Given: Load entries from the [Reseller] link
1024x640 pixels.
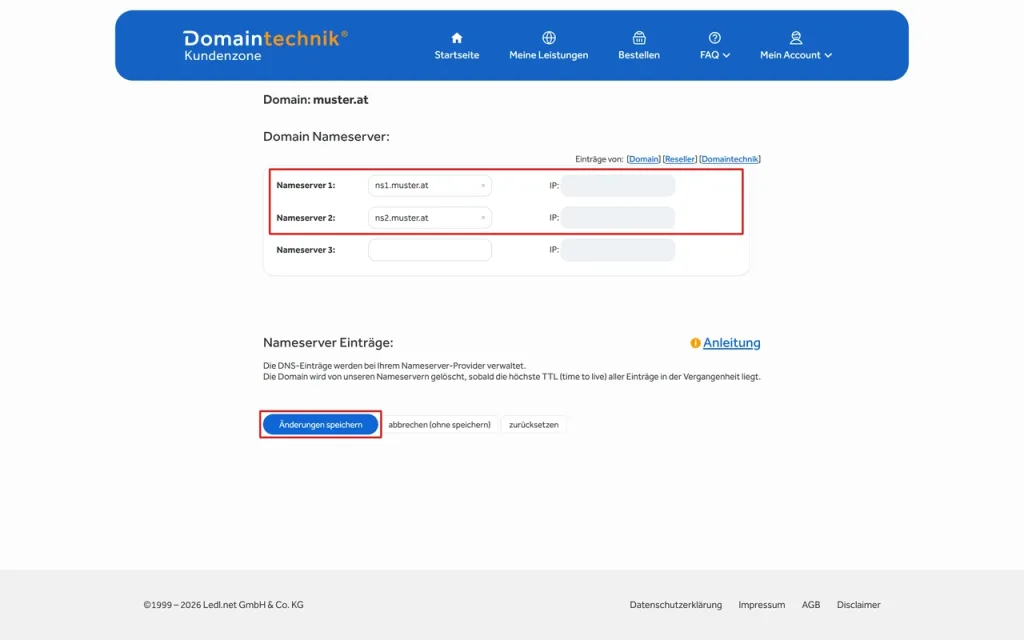Looking at the screenshot, I should pos(679,159).
